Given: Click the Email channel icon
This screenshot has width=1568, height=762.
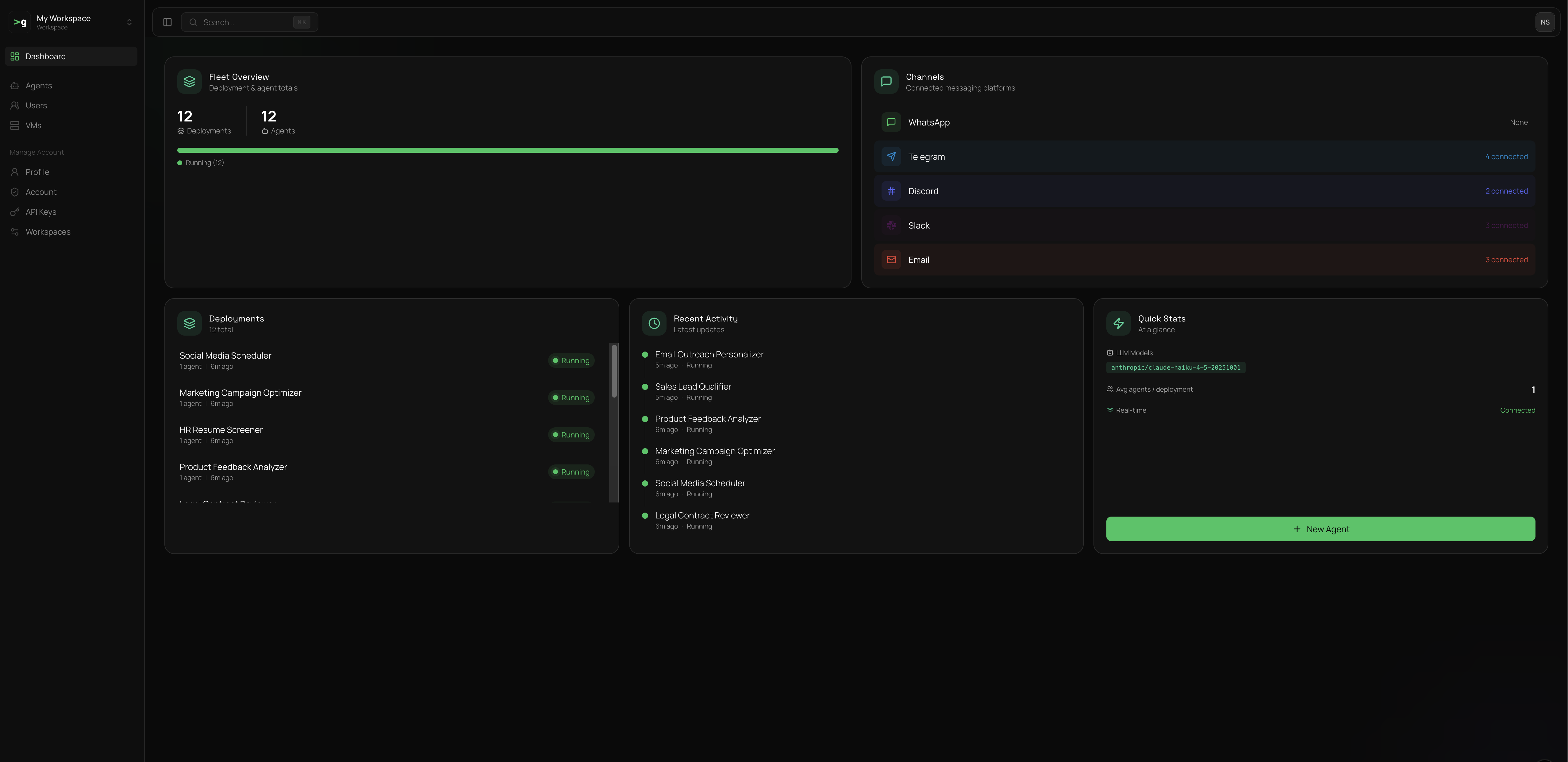Looking at the screenshot, I should (x=891, y=259).
